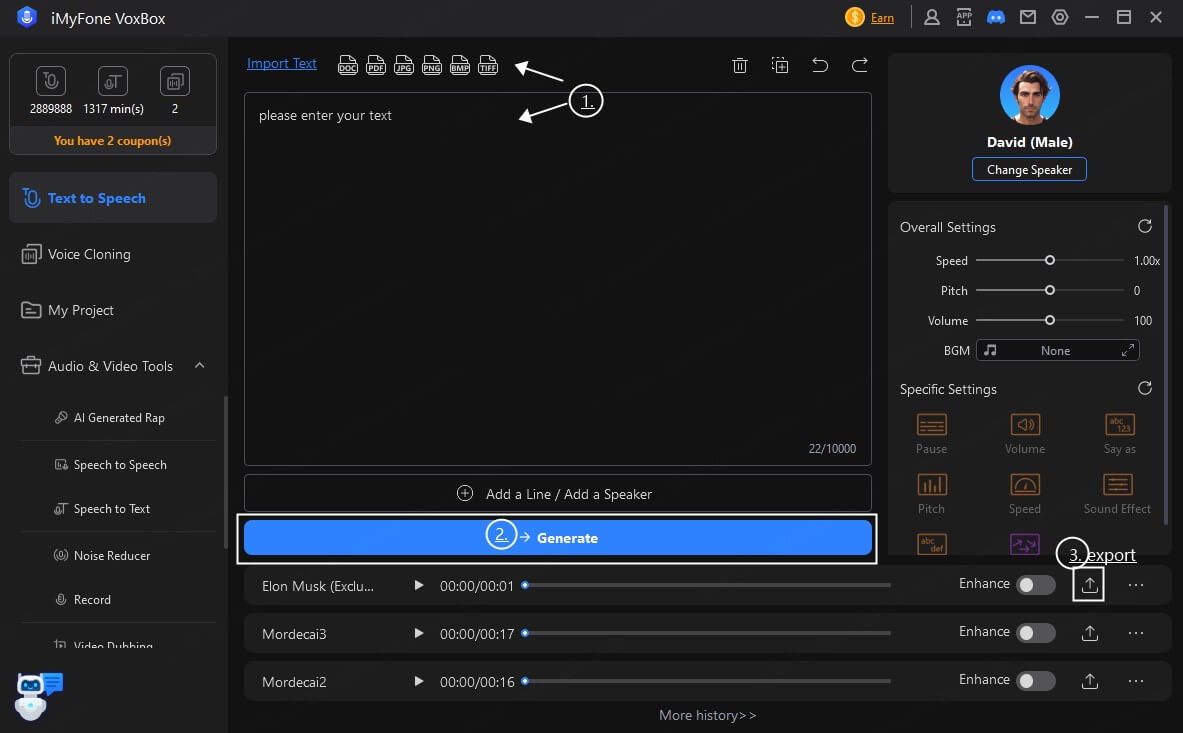1183x733 pixels.
Task: Reset Overall Settings with refresh icon
Action: [x=1145, y=226]
